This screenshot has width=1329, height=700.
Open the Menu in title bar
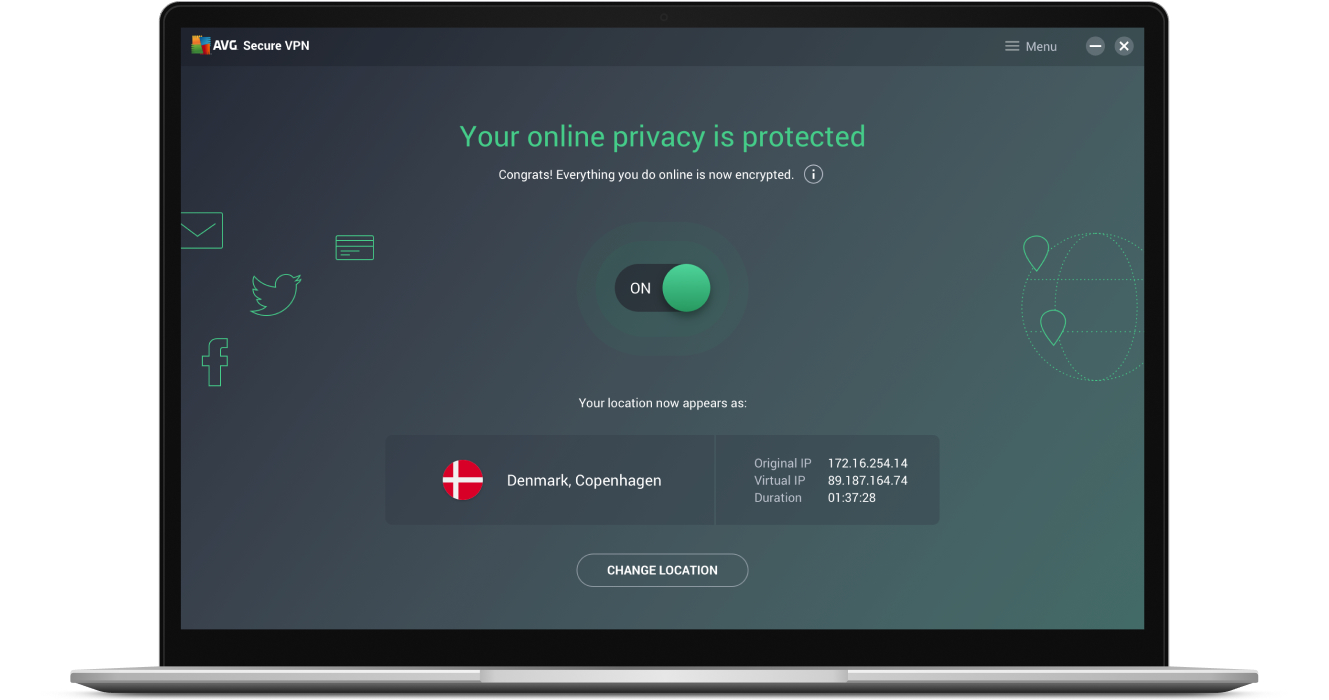(x=1031, y=46)
